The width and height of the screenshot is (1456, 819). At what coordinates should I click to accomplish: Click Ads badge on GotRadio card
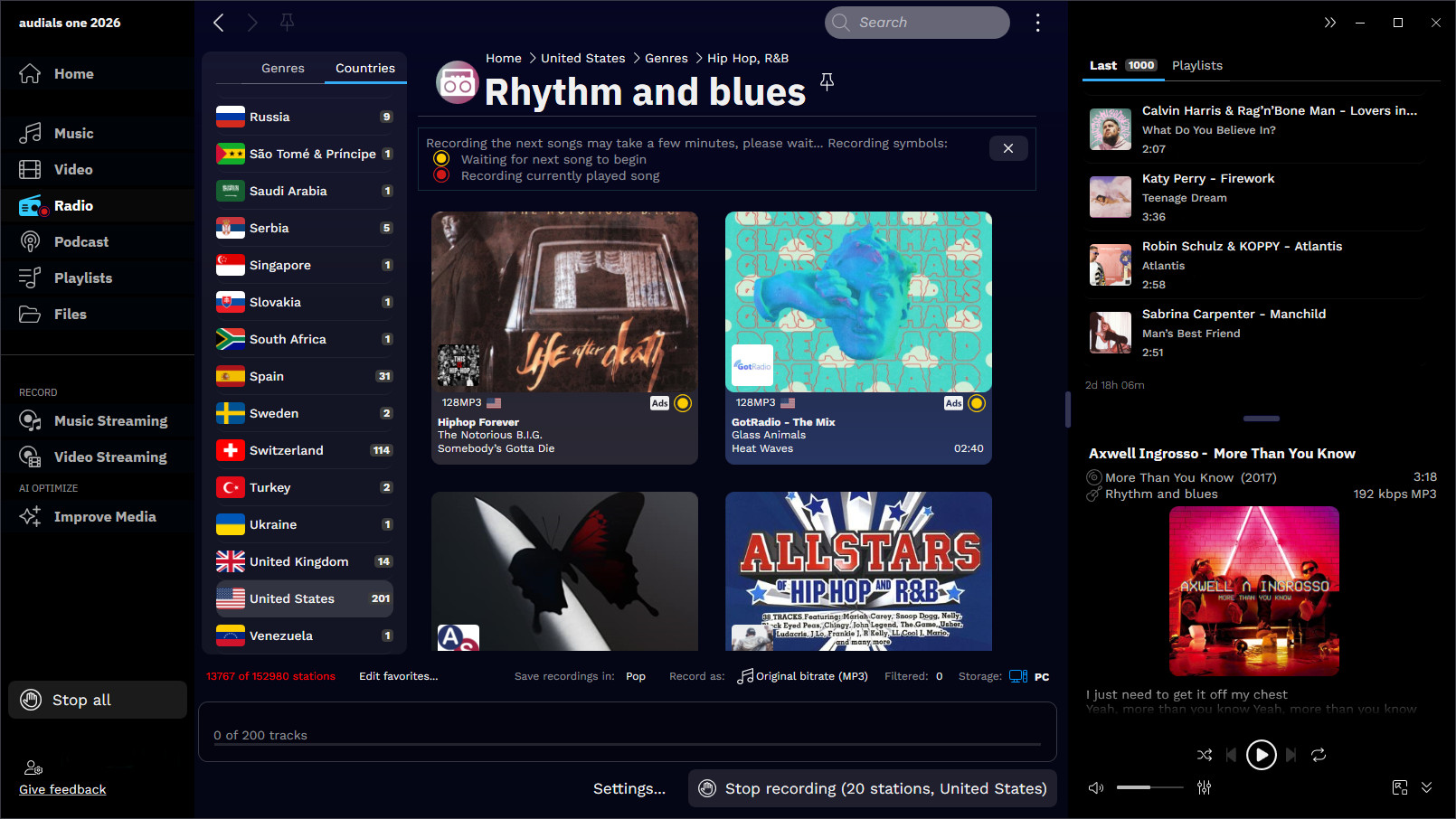tap(953, 403)
